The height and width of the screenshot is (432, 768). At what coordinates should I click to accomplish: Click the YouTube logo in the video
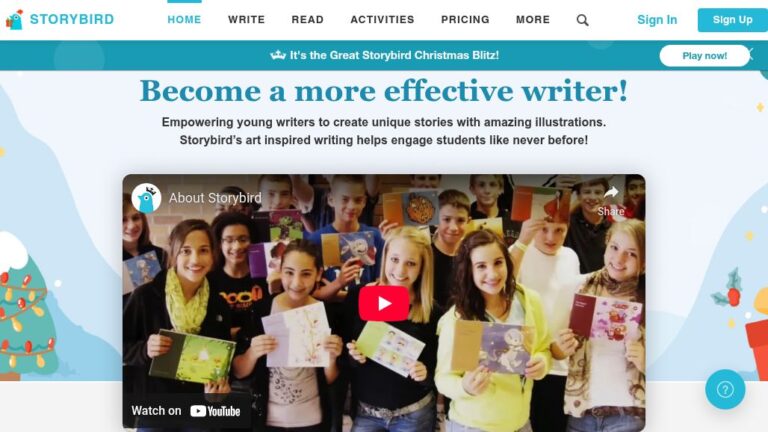[215, 411]
